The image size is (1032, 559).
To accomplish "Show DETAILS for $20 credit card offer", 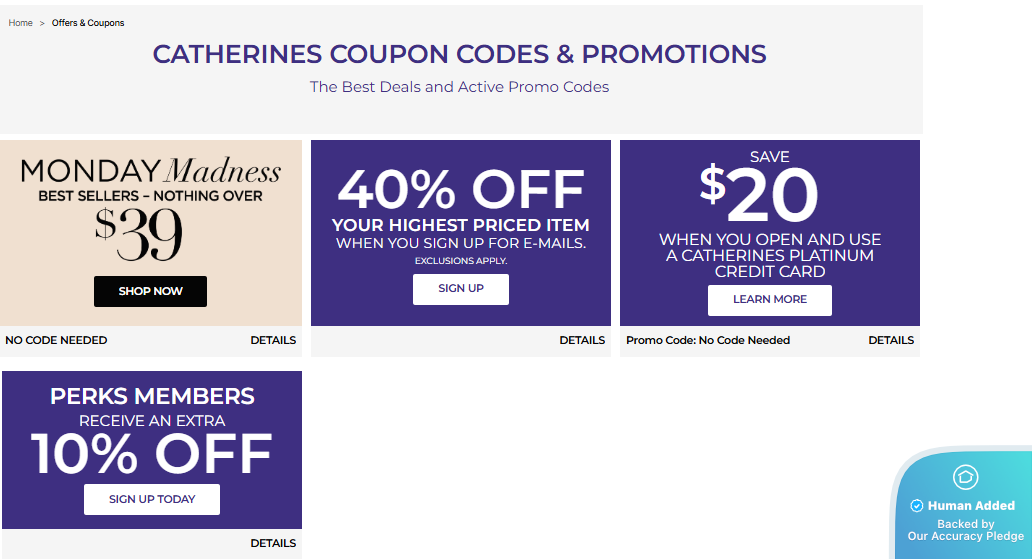I will coord(891,340).
